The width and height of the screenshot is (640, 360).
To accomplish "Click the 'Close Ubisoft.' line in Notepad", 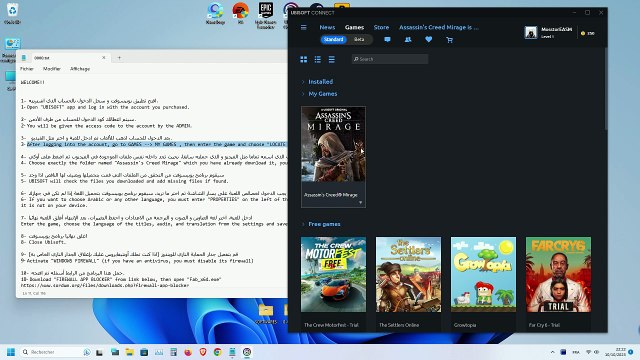I will tap(43, 242).
